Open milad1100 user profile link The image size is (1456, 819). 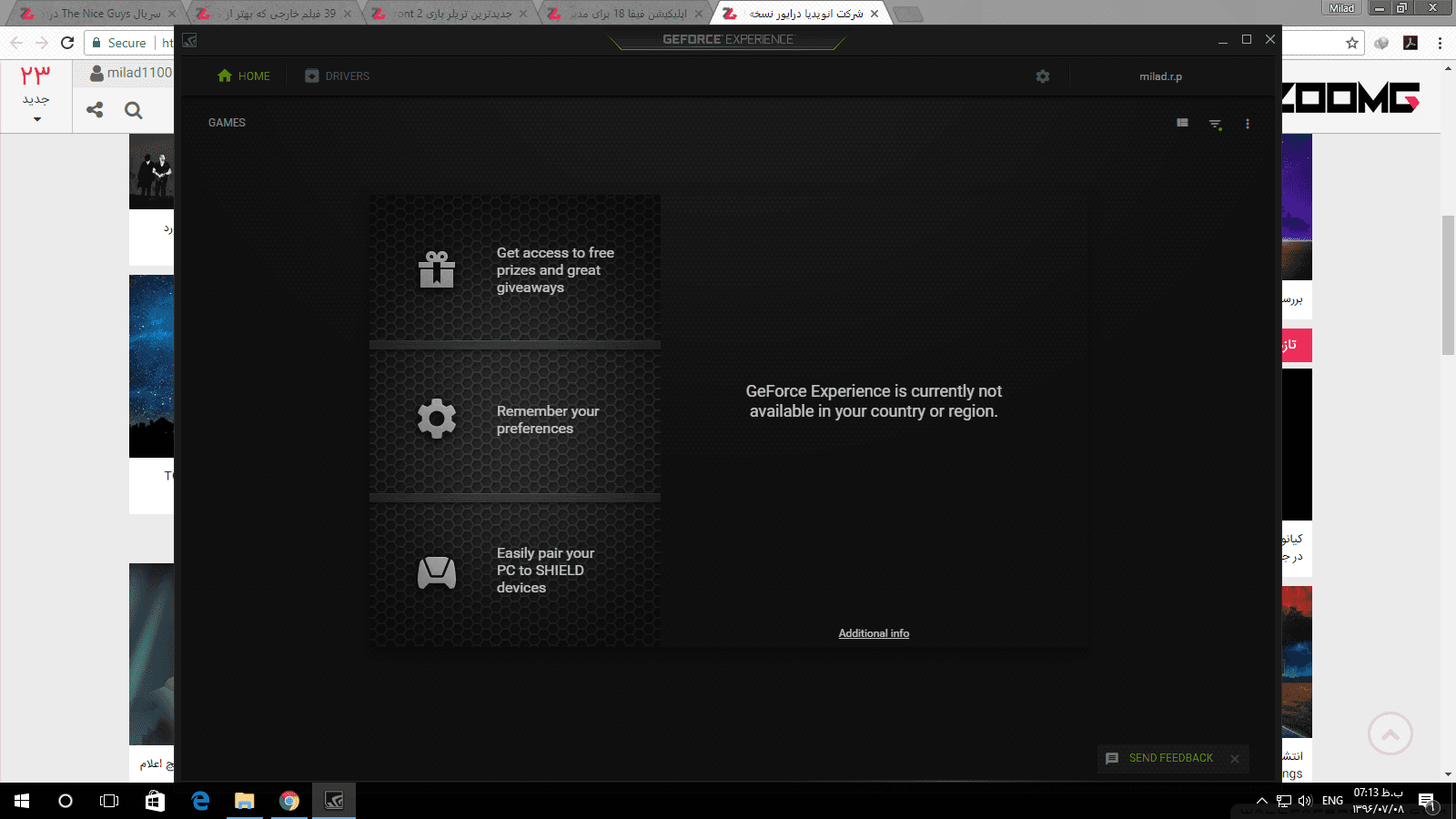[130, 73]
